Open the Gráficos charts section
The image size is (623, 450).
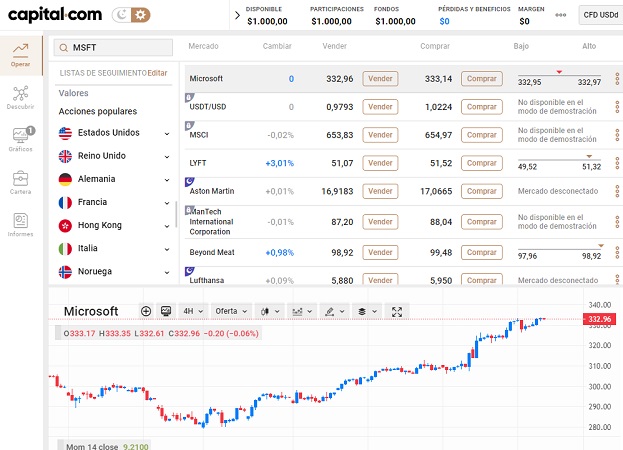click(21, 139)
